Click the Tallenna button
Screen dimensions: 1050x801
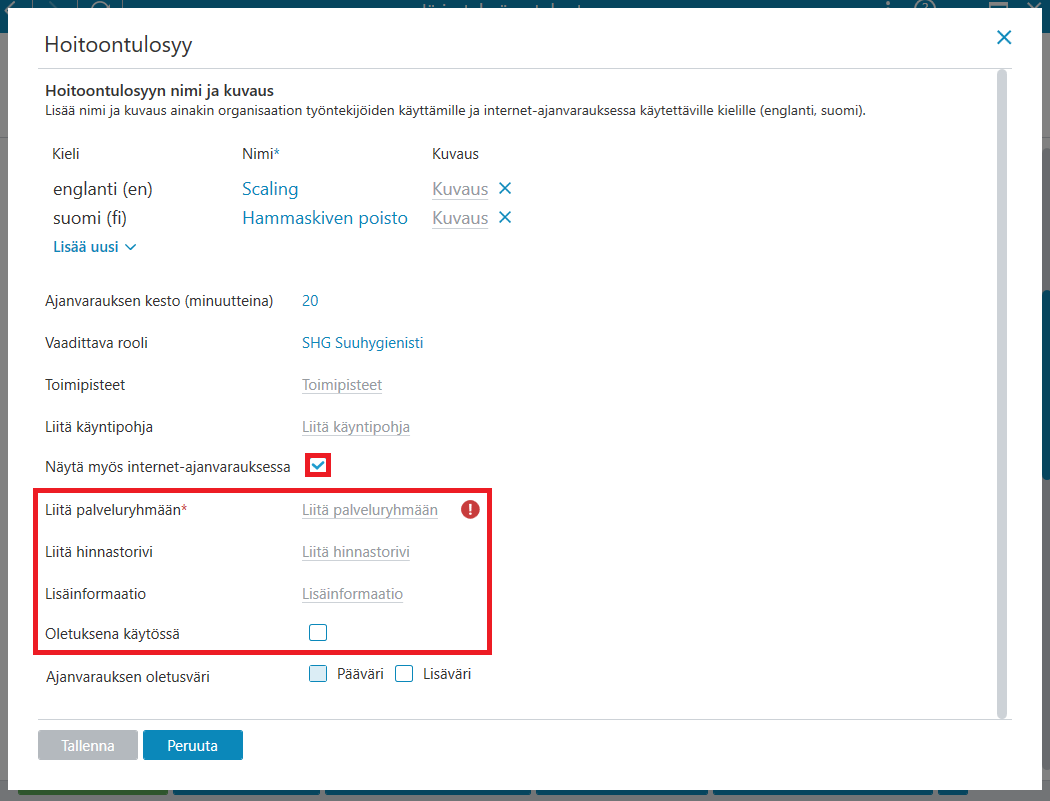point(88,745)
